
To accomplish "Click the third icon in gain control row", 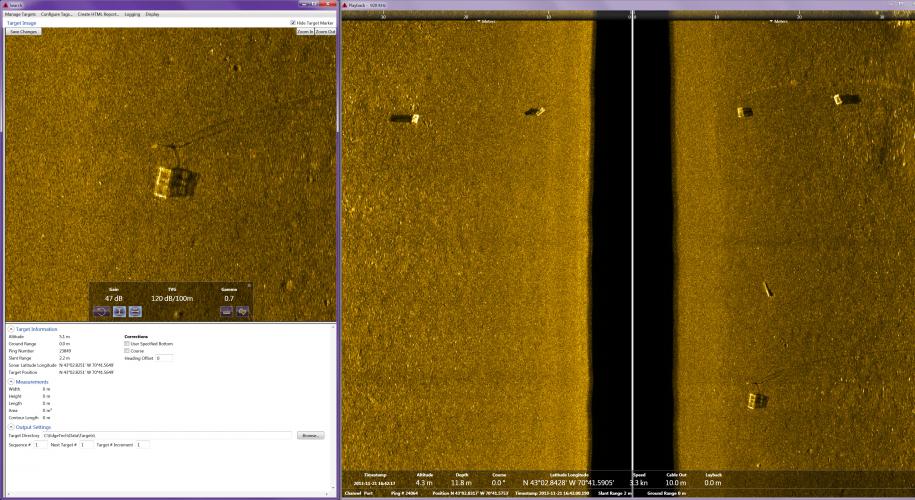I will 135,311.
